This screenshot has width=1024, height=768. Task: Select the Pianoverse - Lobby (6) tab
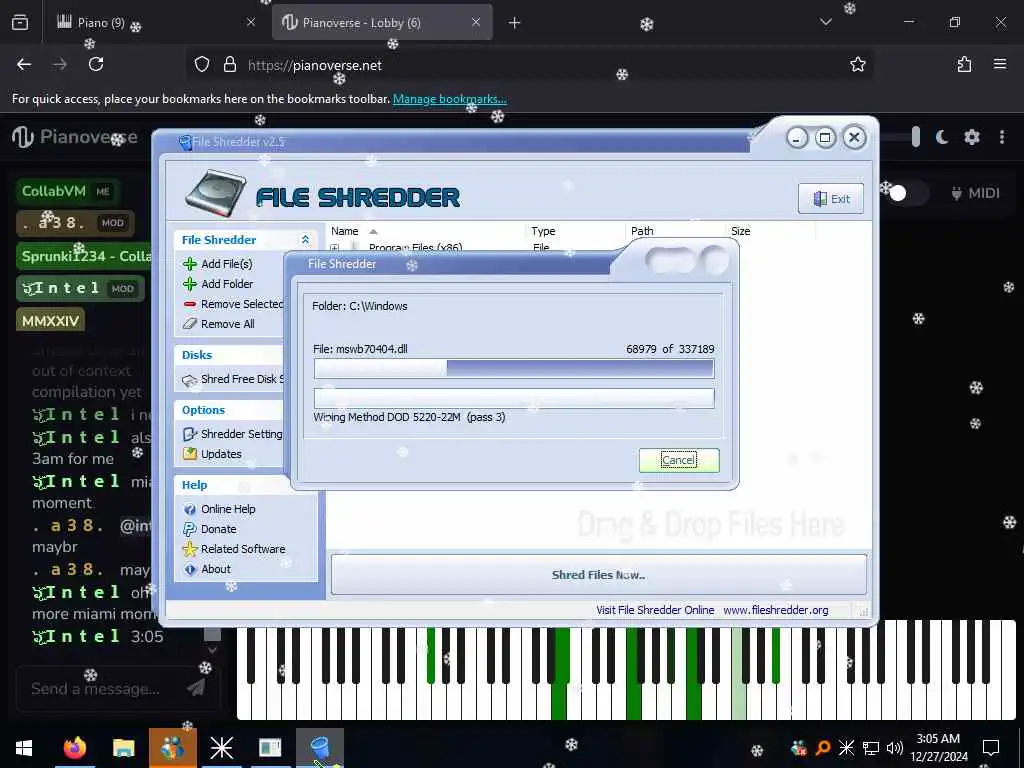pos(382,22)
